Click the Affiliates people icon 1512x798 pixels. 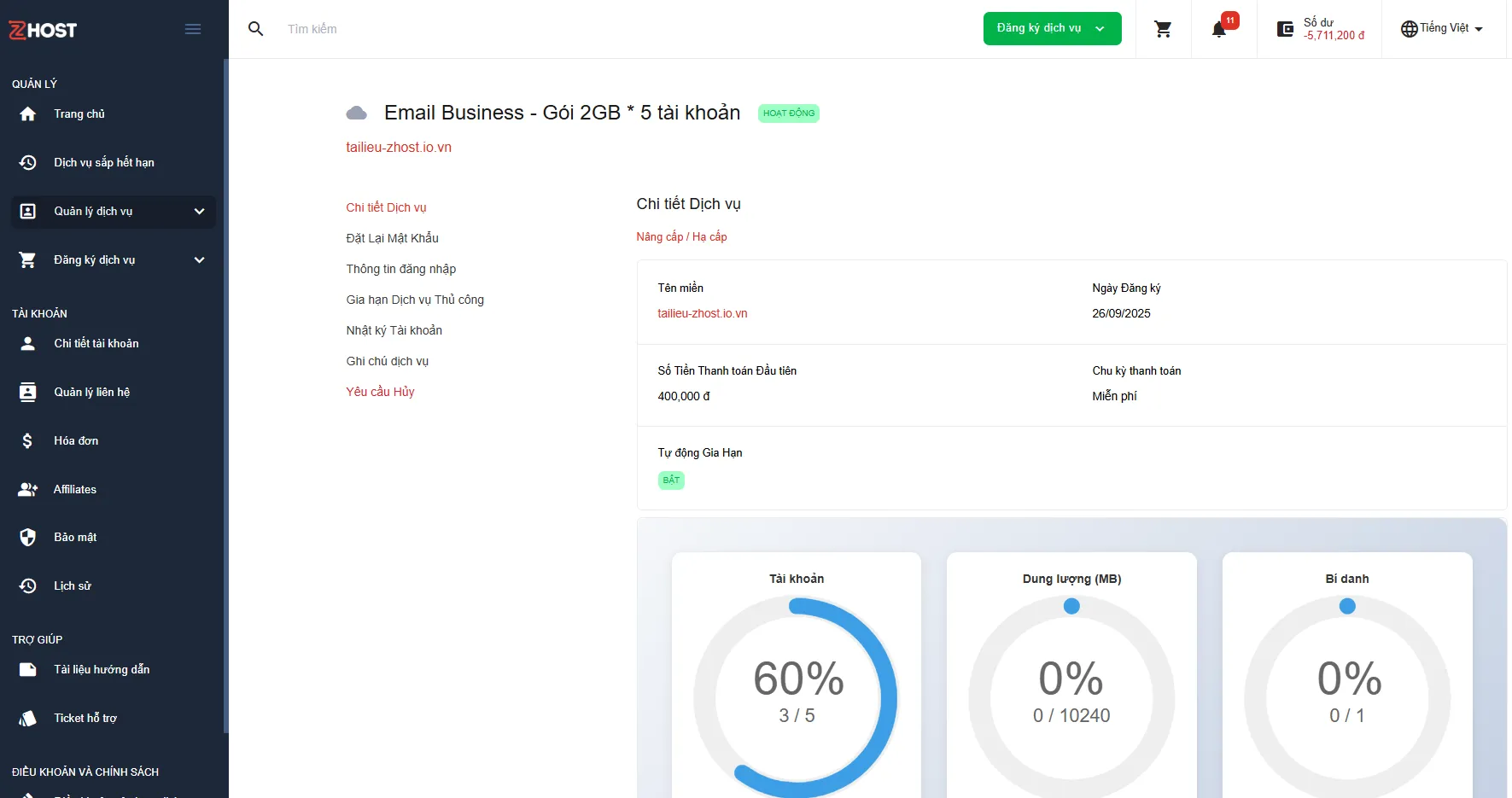coord(28,489)
